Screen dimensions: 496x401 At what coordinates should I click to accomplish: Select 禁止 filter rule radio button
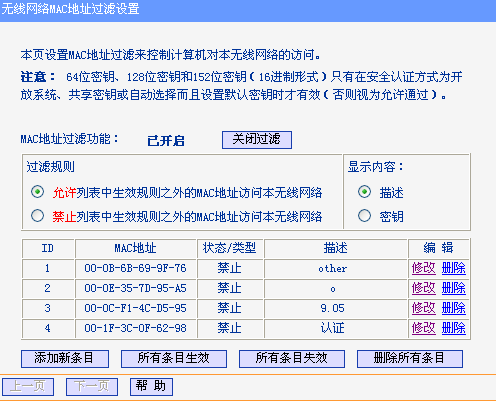pos(37,216)
